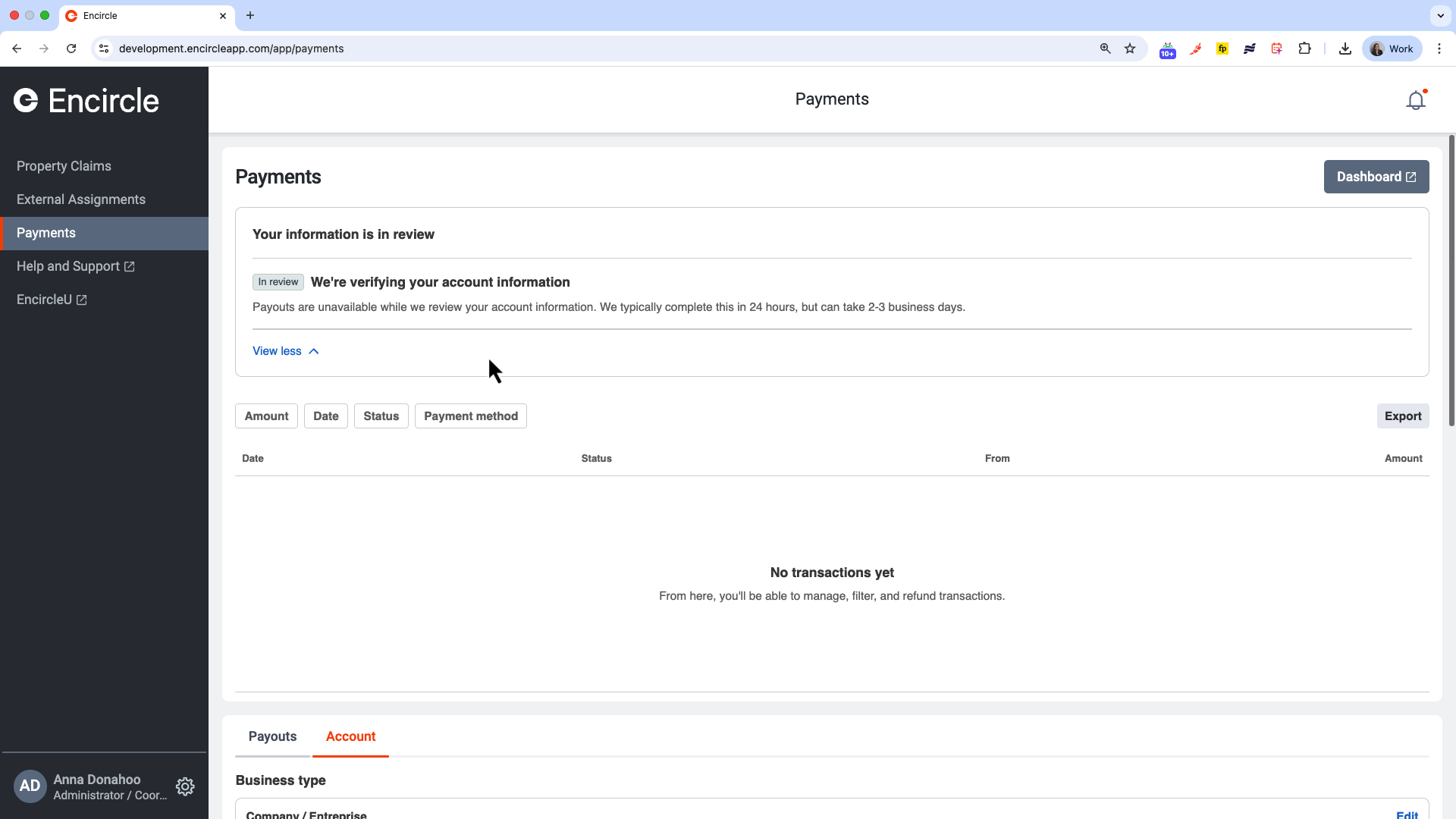Click the AD user avatar
The width and height of the screenshot is (1456, 819).
tap(30, 786)
